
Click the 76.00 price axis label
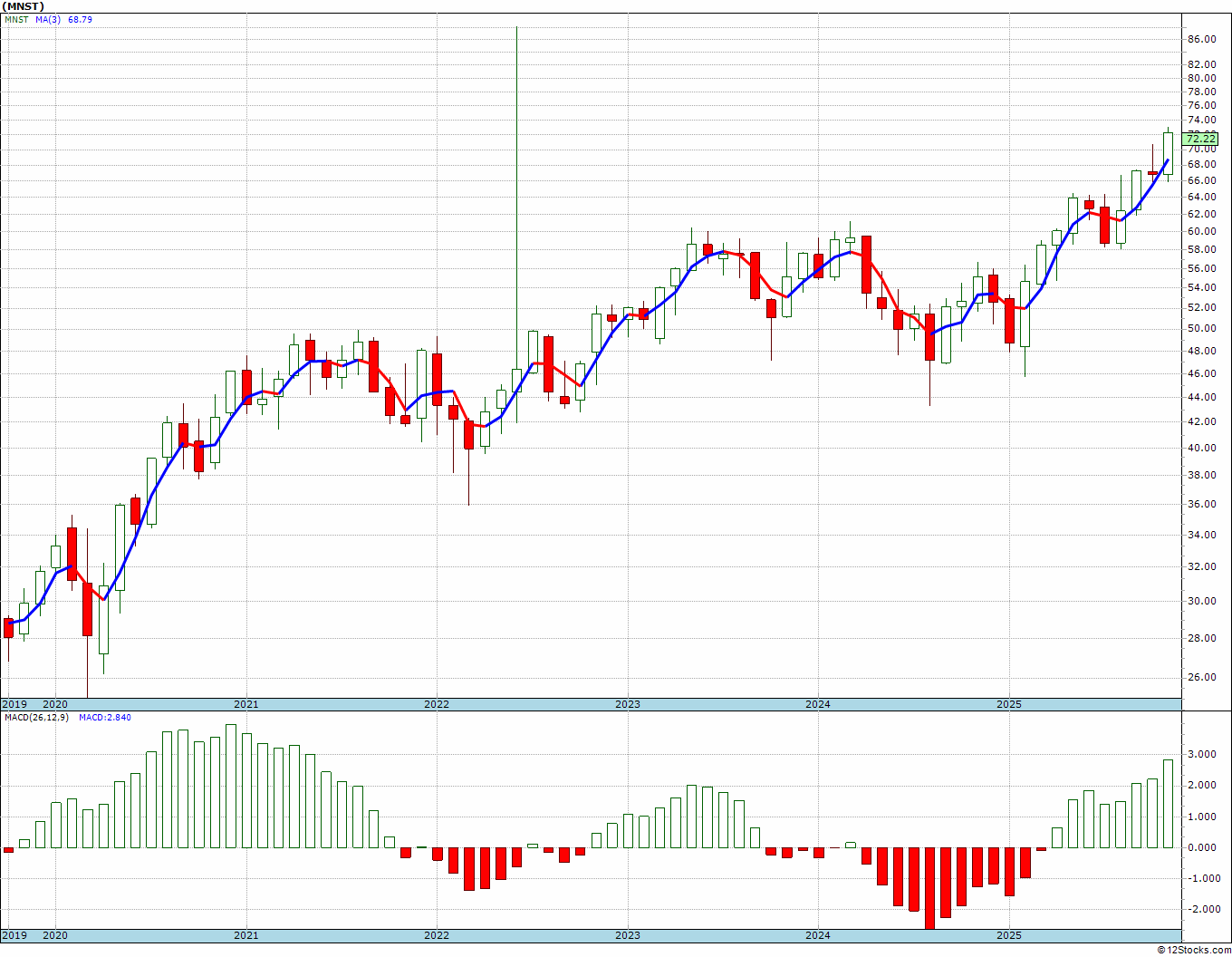coord(1201,105)
